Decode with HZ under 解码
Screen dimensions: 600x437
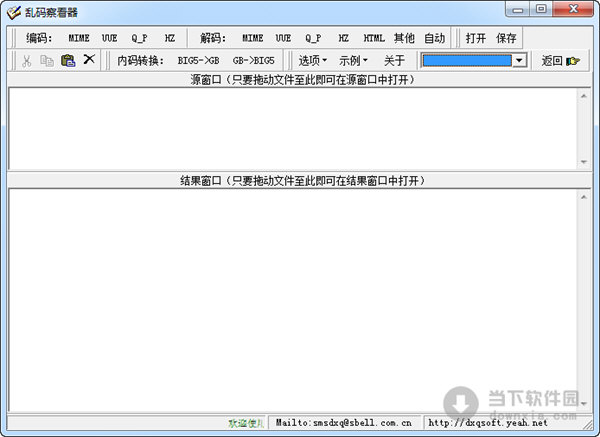344,38
